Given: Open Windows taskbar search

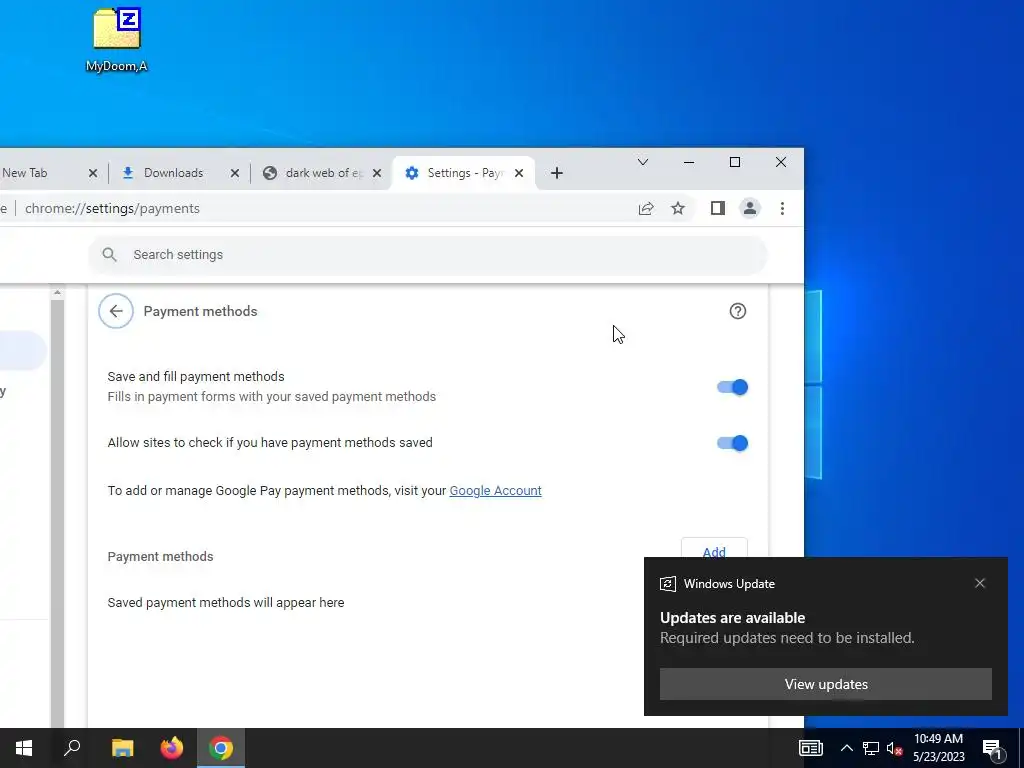Looking at the screenshot, I should pyautogui.click(x=72, y=748).
